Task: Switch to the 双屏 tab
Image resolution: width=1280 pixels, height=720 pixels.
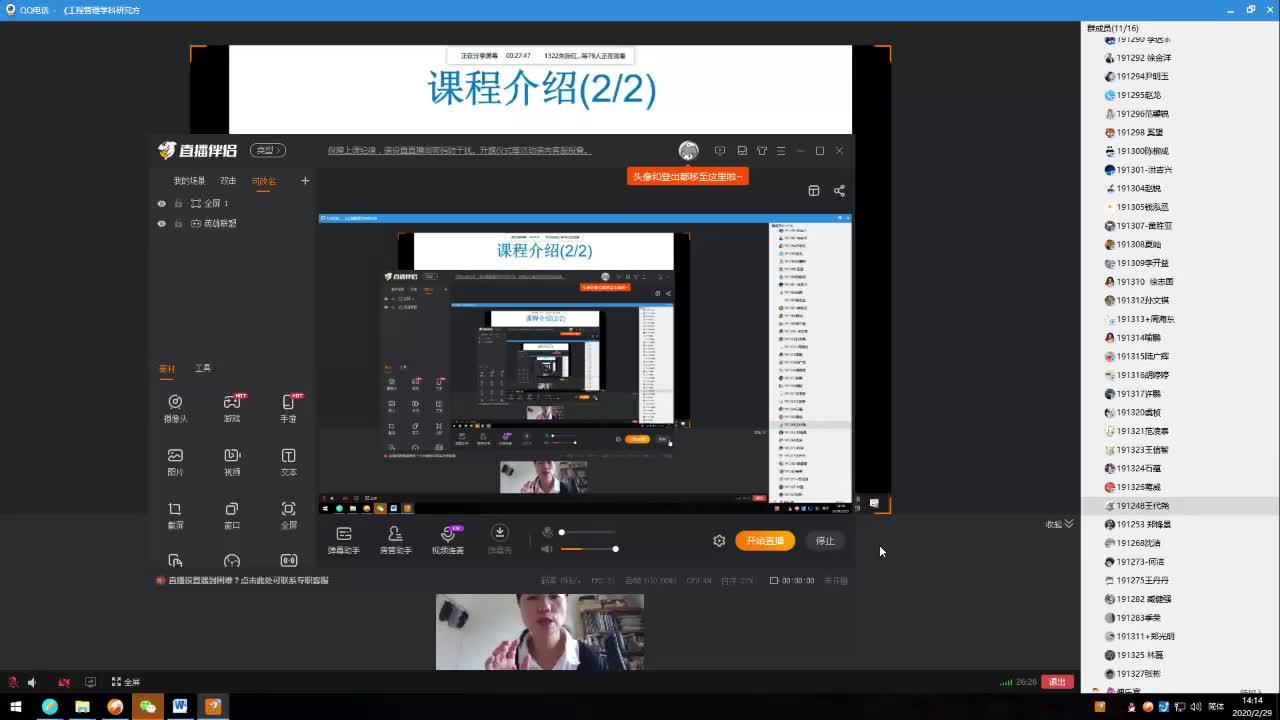Action: pos(228,181)
